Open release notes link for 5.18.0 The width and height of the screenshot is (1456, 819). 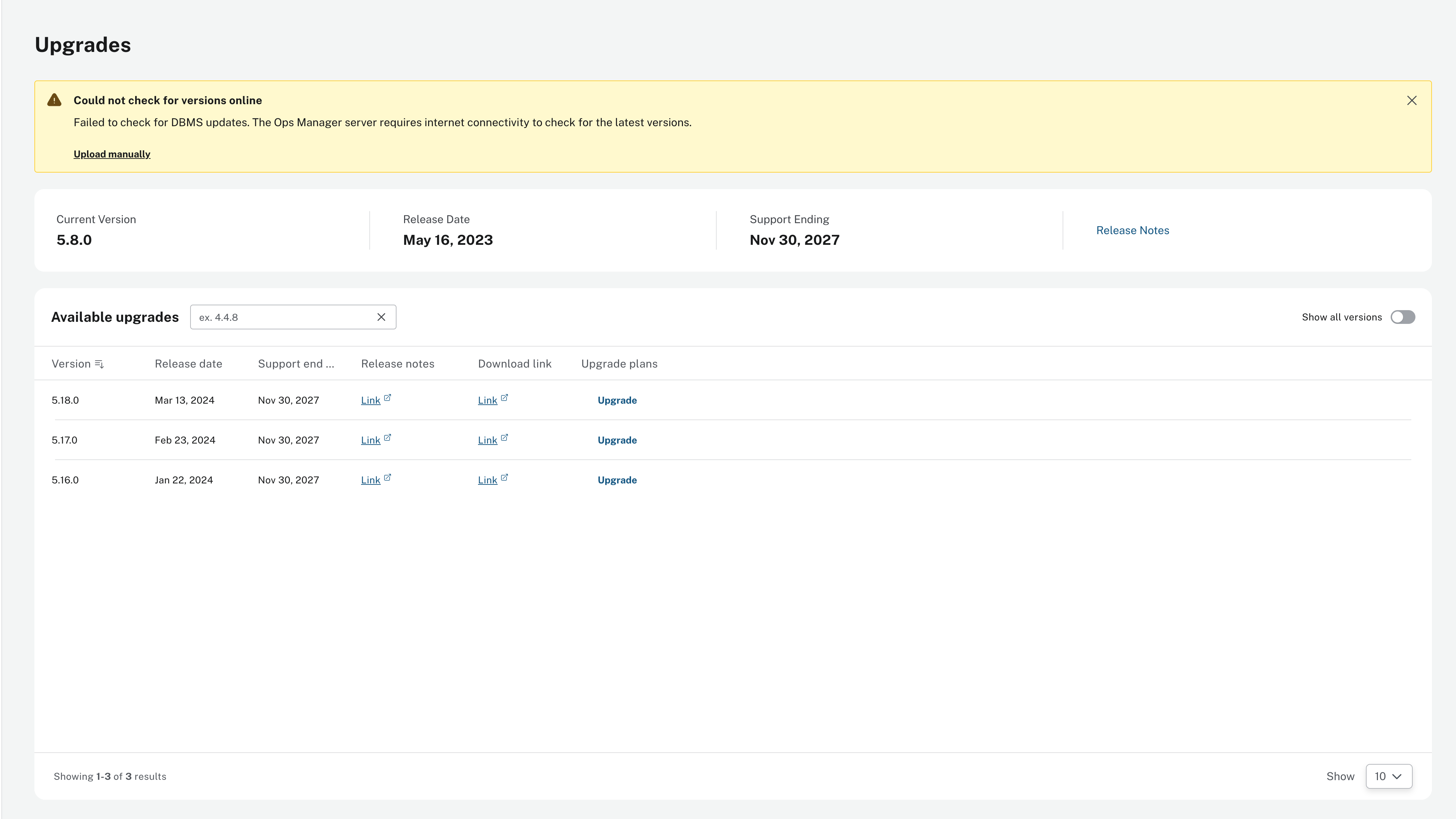(x=371, y=400)
